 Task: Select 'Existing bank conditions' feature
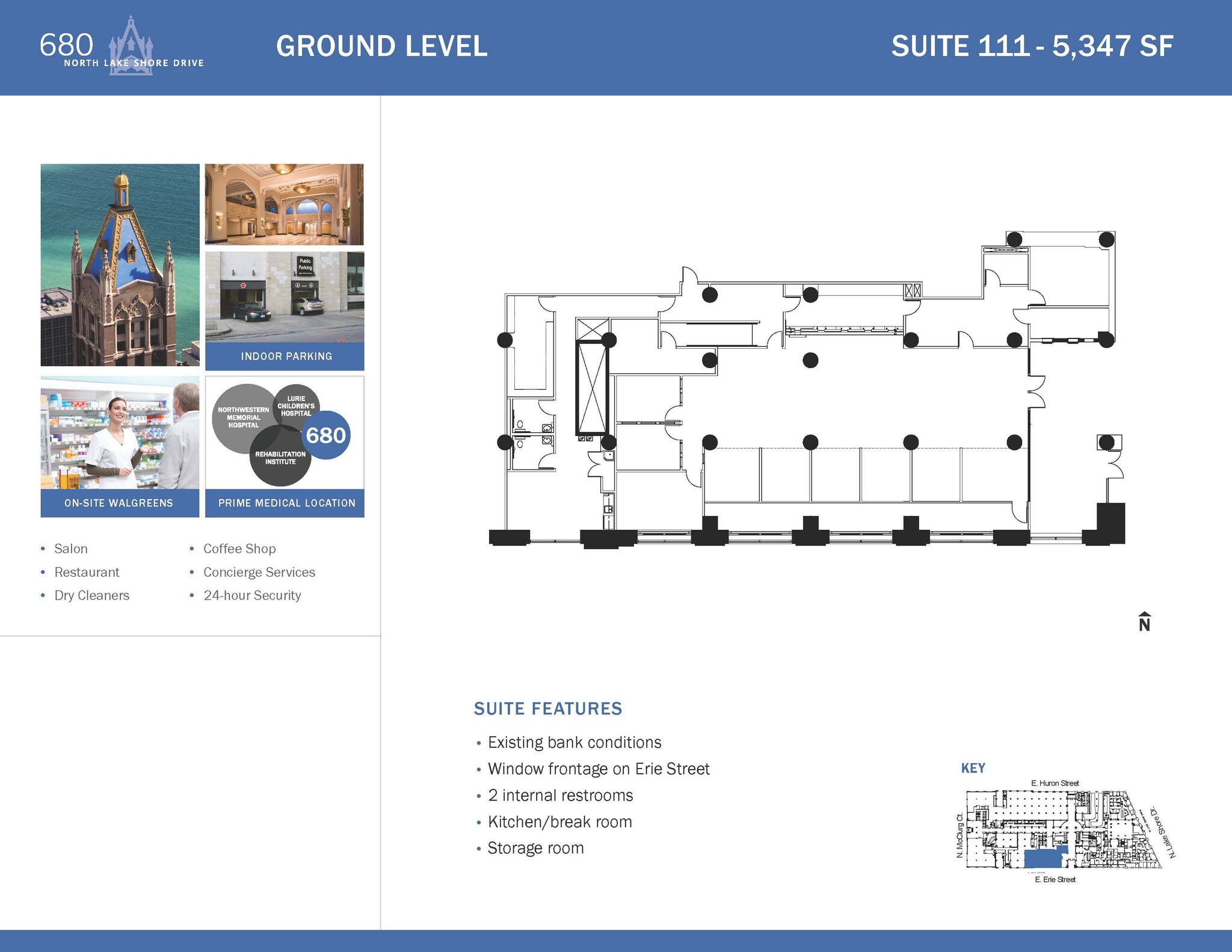[x=574, y=743]
